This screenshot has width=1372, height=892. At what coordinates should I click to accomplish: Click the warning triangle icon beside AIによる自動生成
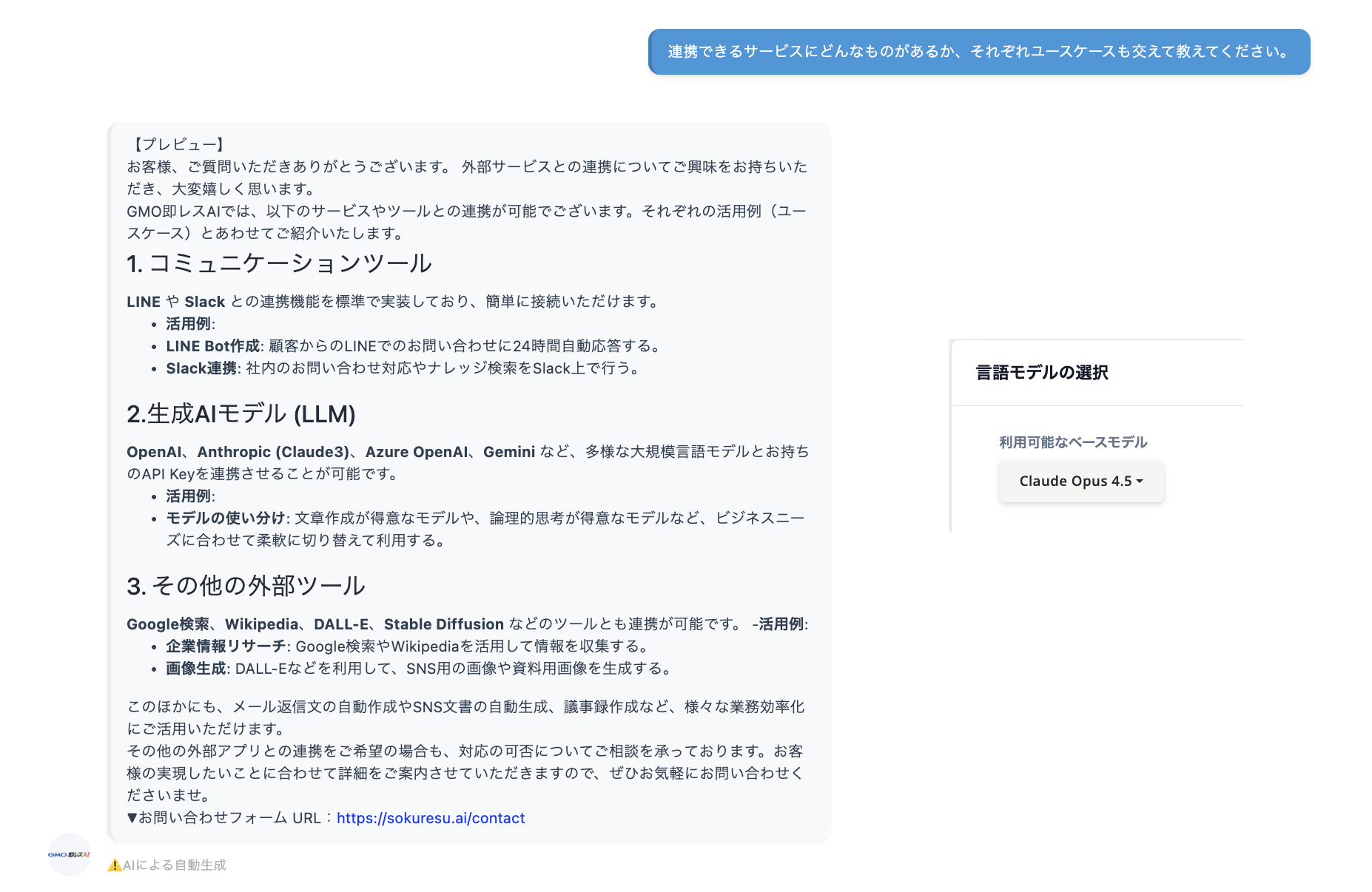point(115,865)
